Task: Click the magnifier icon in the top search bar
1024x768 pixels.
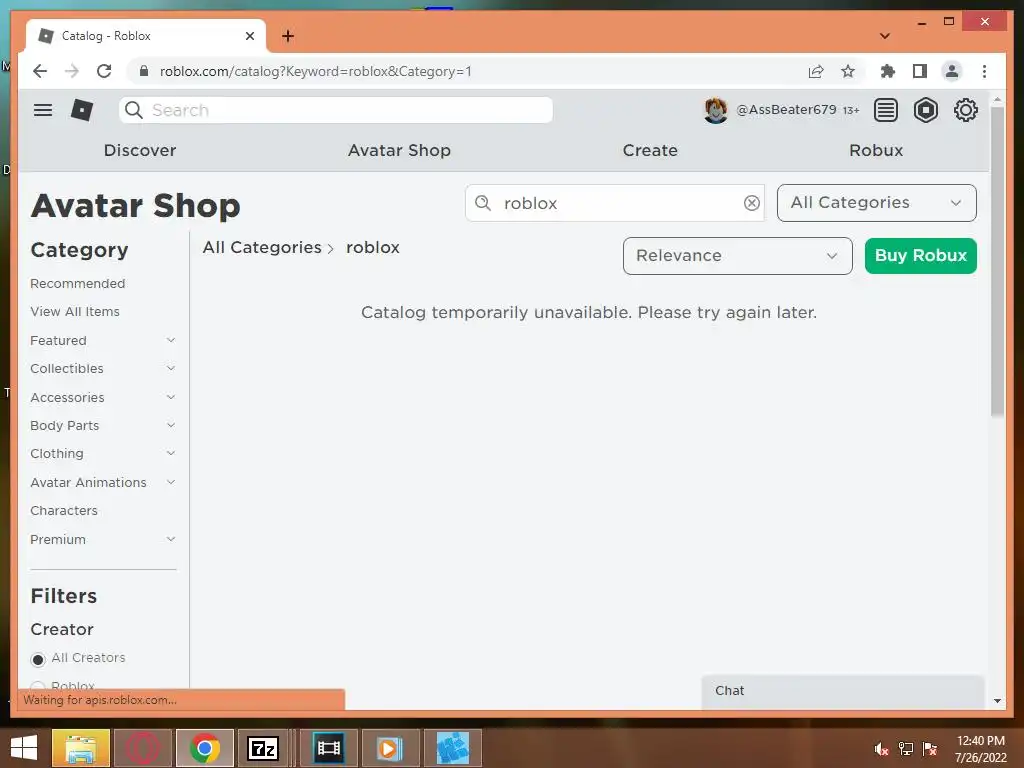Action: click(134, 110)
